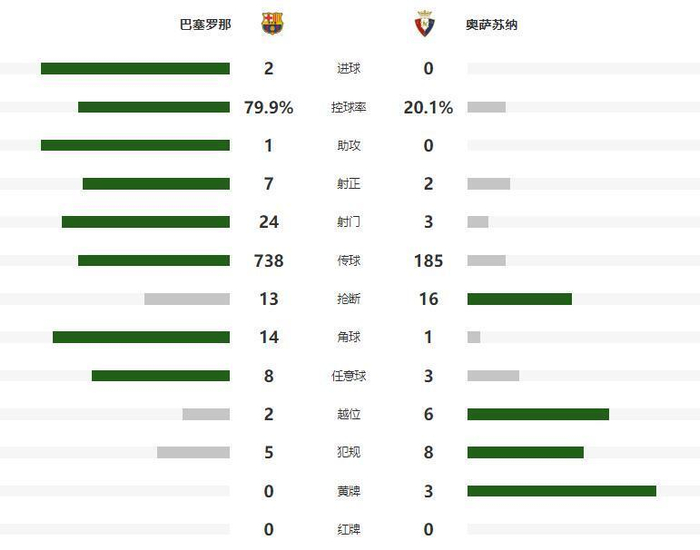Image resolution: width=700 pixels, height=550 pixels.
Task: Click Barcelona's green goals bar
Action: (x=135, y=68)
